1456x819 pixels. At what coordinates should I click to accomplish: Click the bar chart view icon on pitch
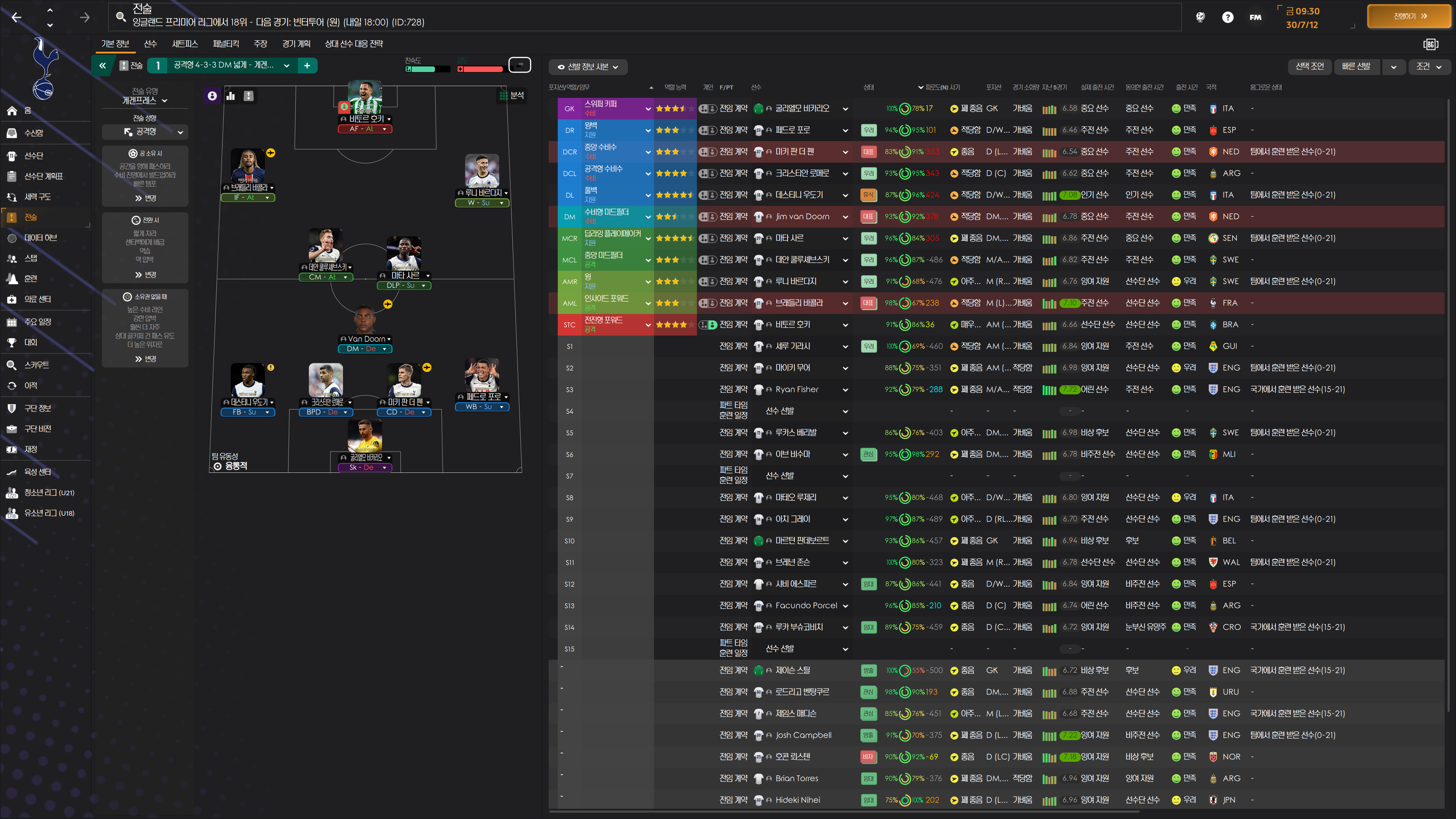point(231,96)
